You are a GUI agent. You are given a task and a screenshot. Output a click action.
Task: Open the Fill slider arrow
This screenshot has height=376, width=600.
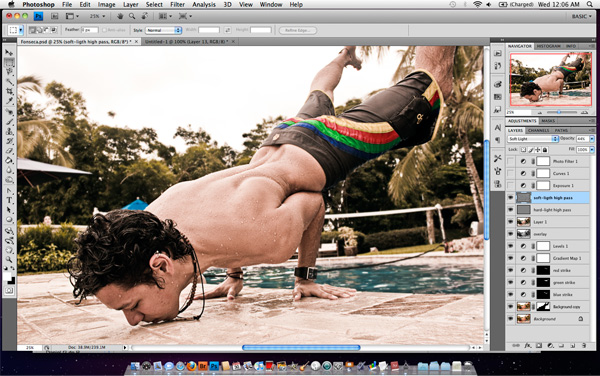592,150
